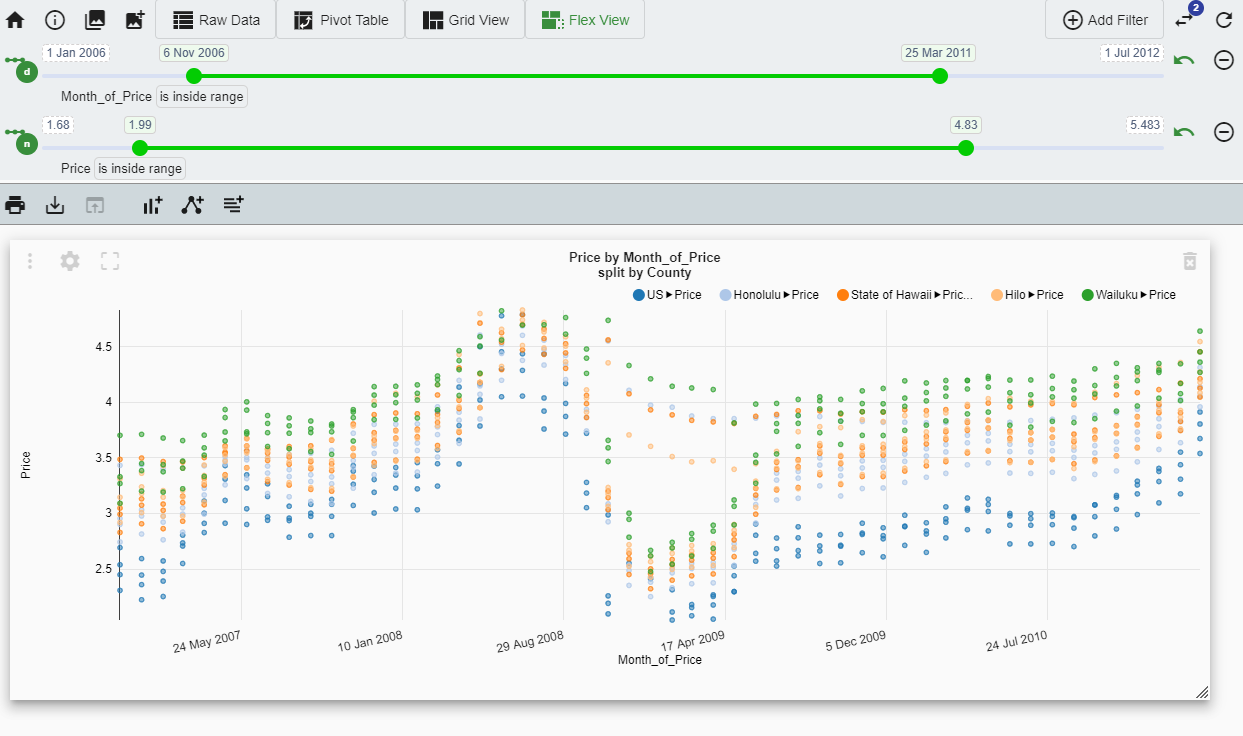Delete the chart with trash icon
This screenshot has width=1243, height=736.
click(1190, 261)
